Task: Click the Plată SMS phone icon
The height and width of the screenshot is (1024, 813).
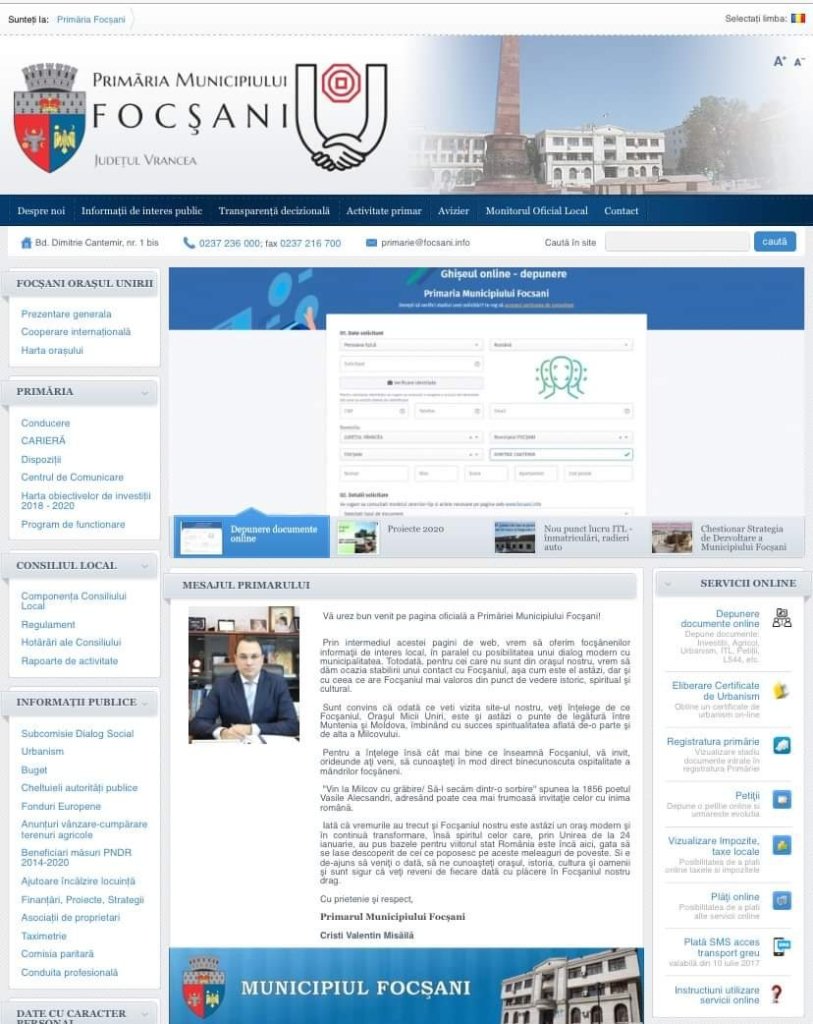Action: pos(781,946)
